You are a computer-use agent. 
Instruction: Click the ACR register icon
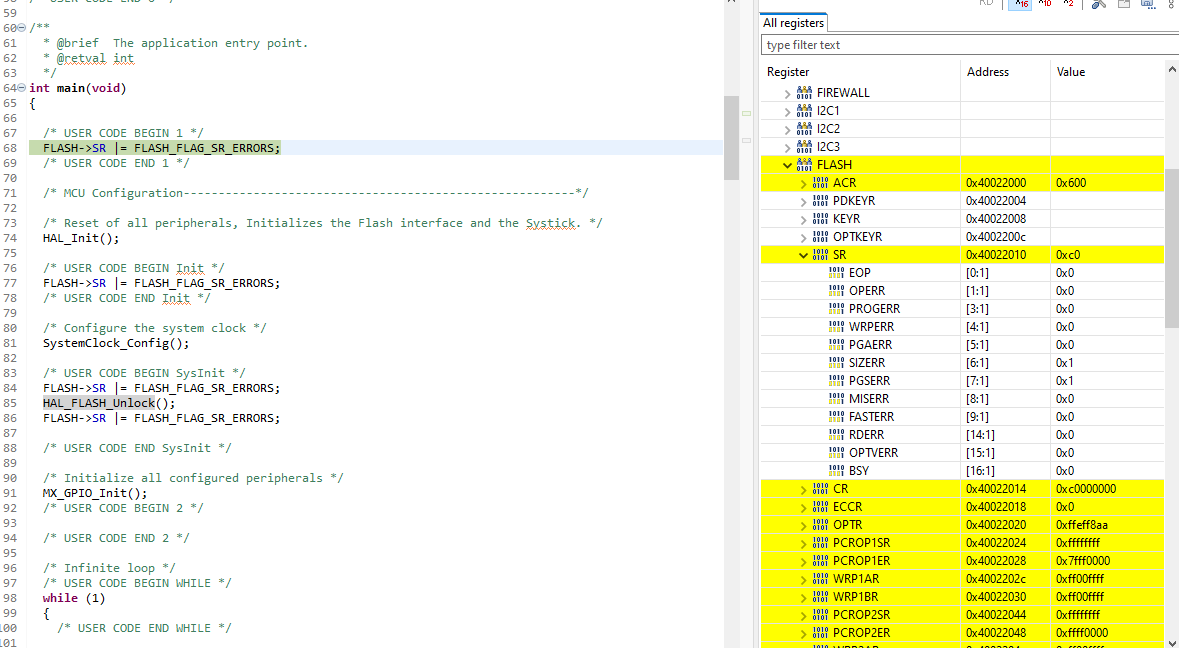[820, 183]
